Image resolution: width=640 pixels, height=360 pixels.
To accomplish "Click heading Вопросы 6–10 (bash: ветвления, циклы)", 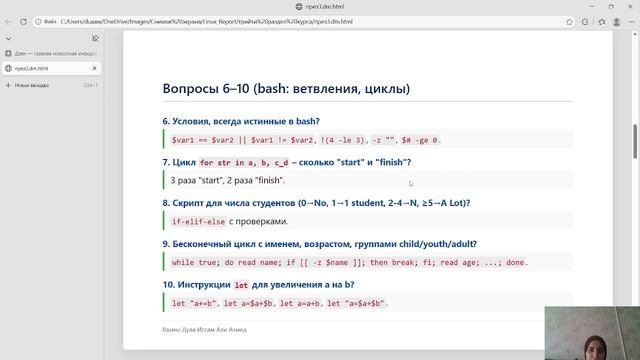I will click(x=286, y=89).
